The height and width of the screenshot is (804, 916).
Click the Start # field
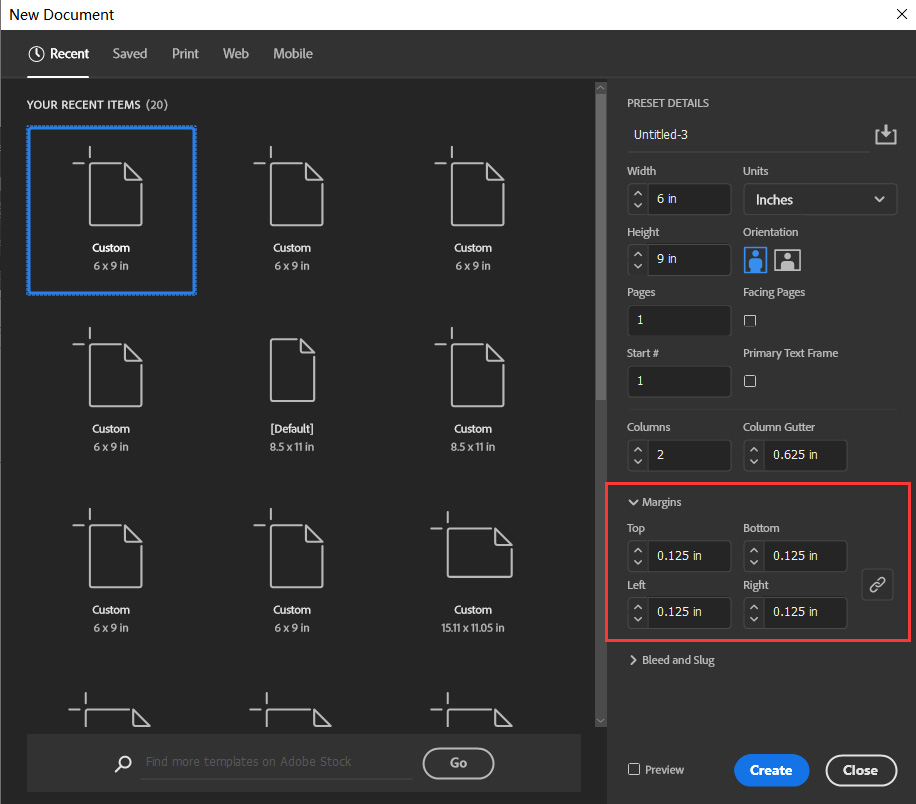point(679,381)
